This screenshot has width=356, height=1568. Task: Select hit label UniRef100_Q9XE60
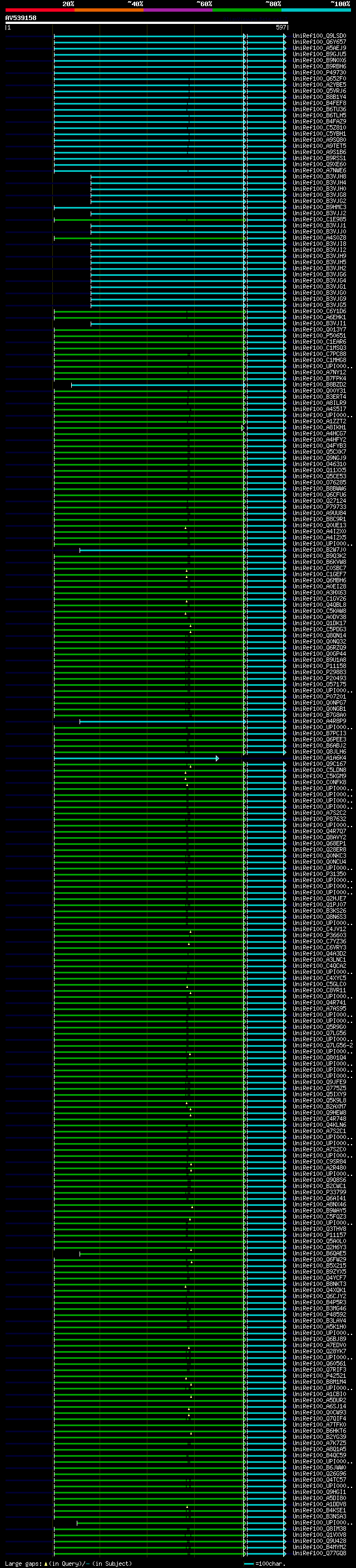click(x=319, y=164)
